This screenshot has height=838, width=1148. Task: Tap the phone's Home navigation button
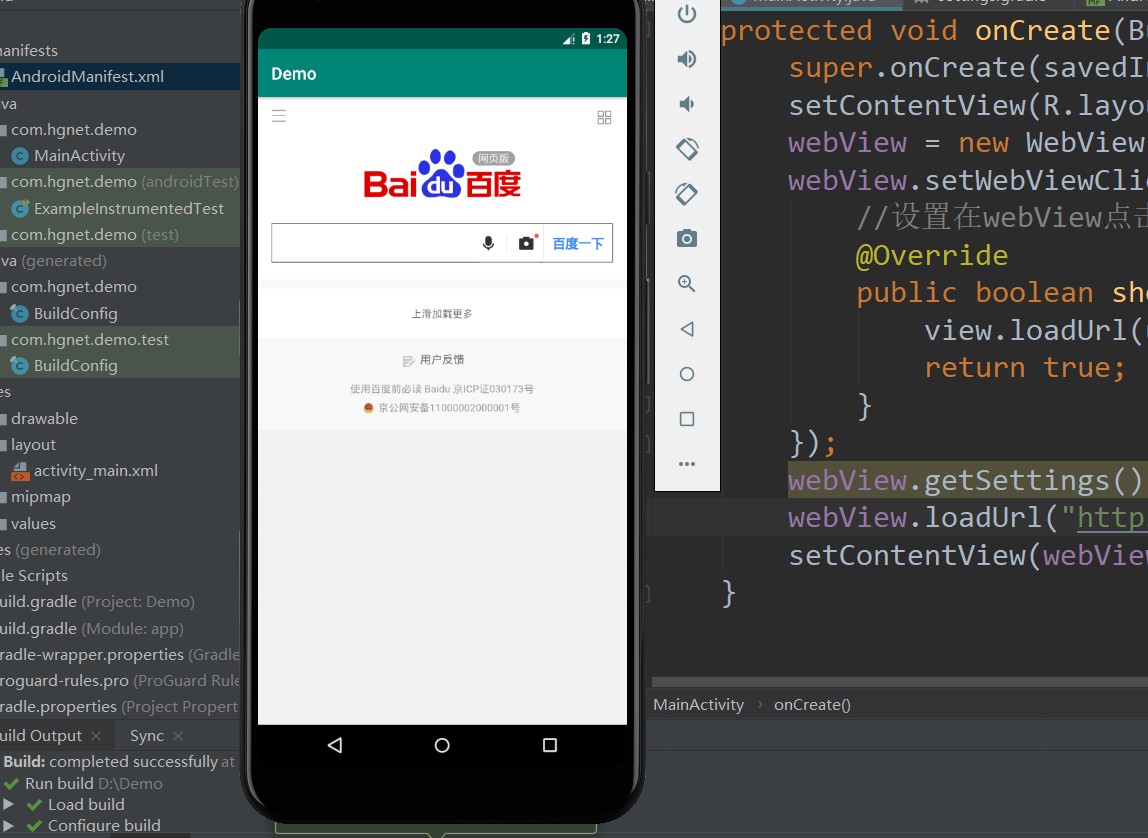coord(442,745)
